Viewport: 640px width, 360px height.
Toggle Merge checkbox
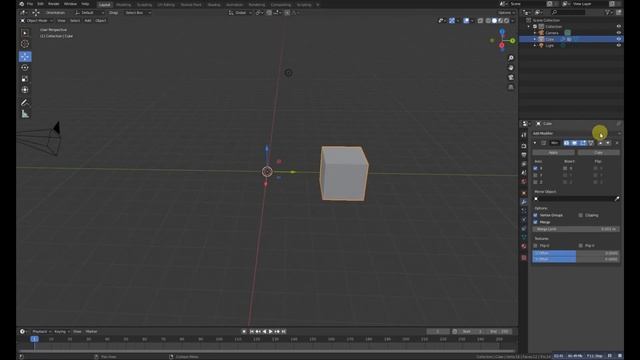(x=535, y=222)
